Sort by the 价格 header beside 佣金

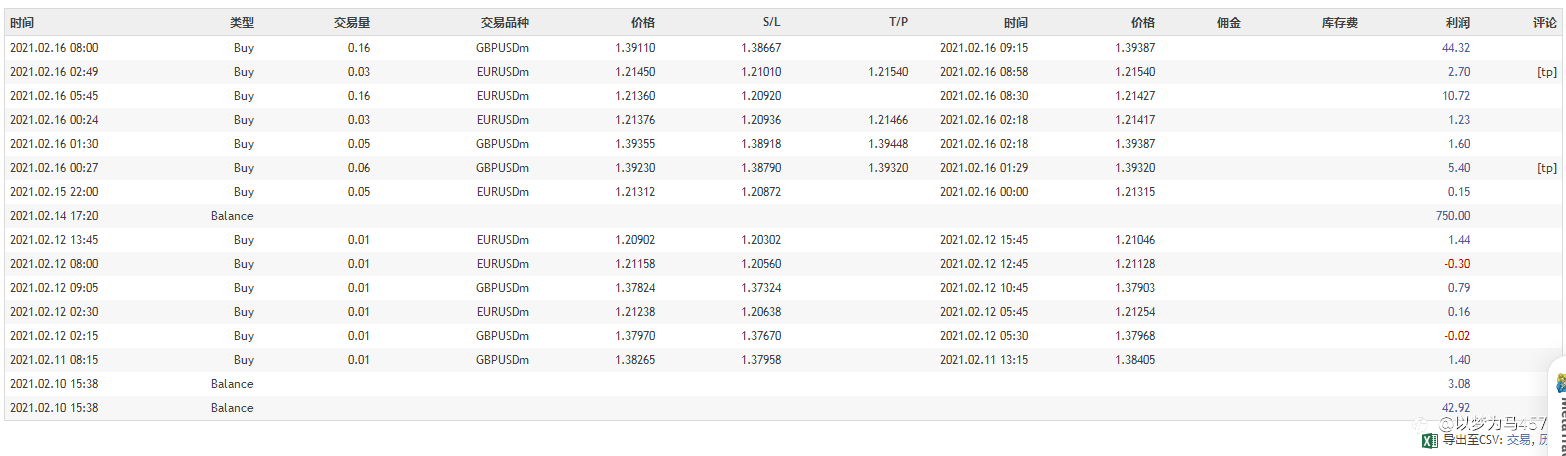1142,22
